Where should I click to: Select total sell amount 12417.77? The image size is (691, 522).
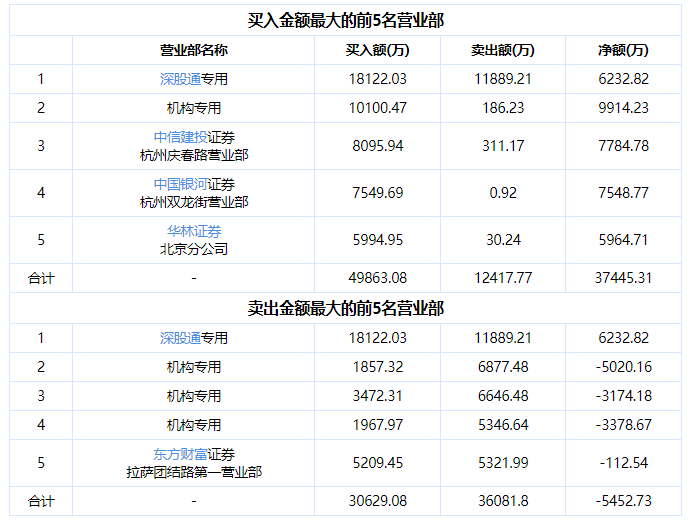[x=503, y=278]
